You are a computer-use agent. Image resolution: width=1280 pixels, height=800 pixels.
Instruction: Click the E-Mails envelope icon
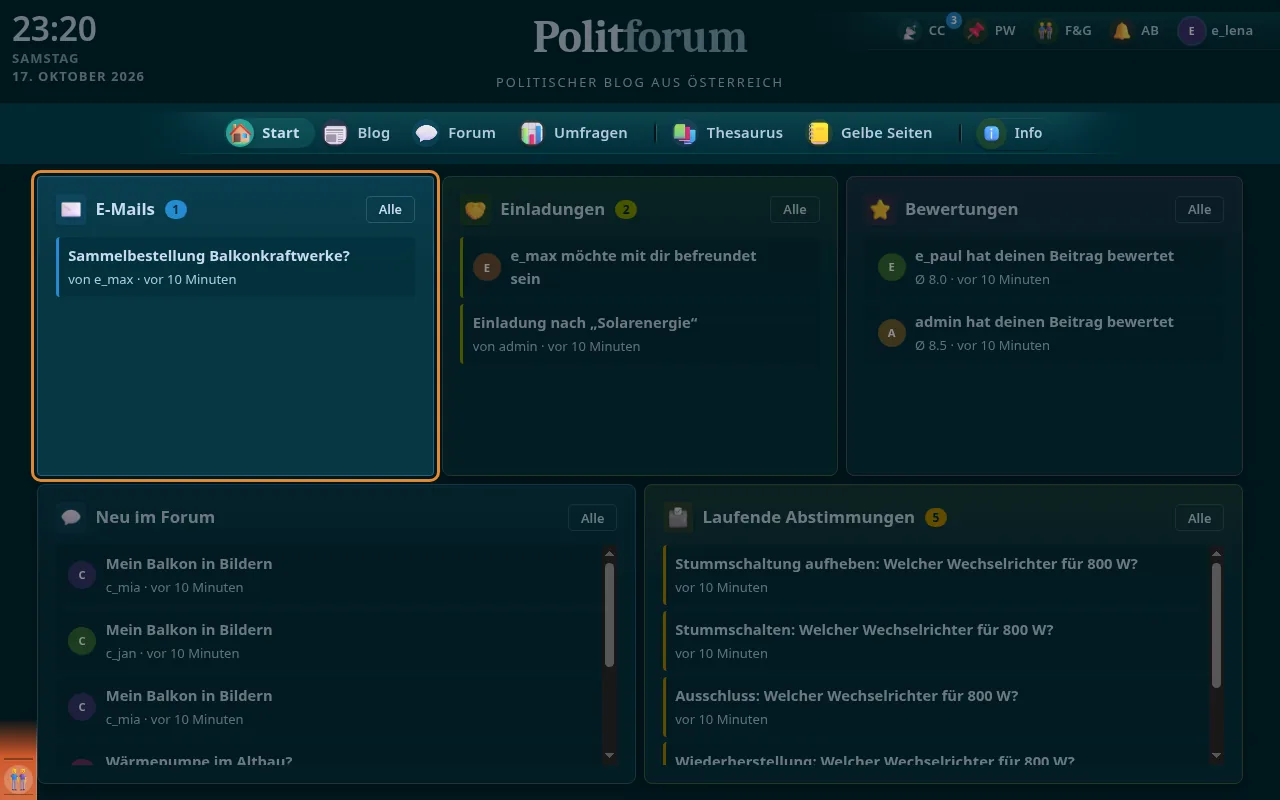point(71,209)
